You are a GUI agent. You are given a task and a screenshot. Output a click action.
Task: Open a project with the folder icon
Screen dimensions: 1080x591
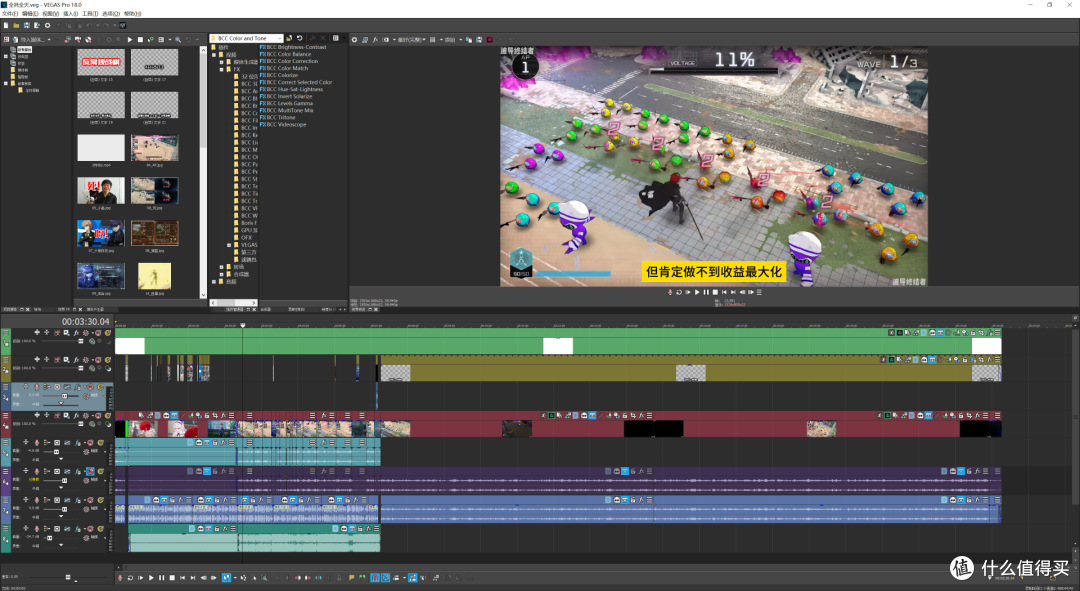[17, 25]
